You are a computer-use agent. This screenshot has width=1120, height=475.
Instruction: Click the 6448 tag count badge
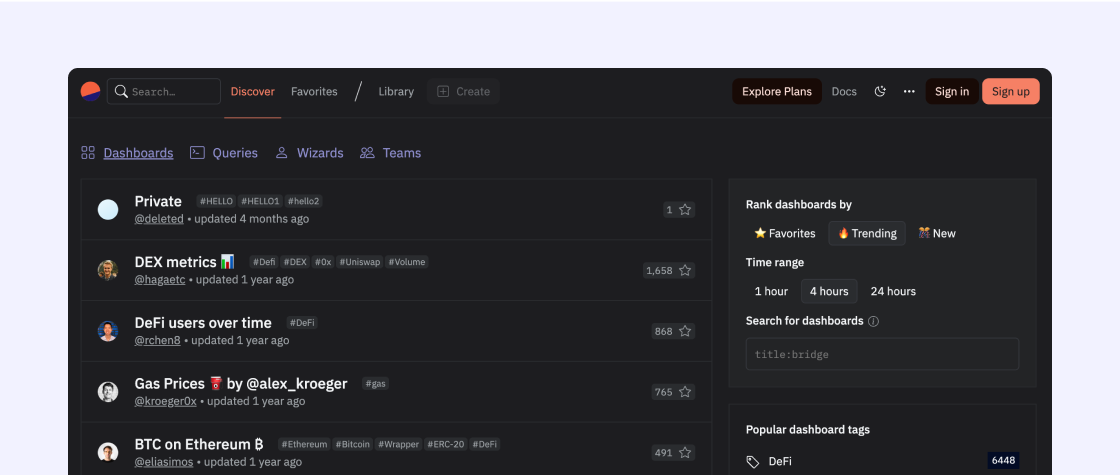click(x=1004, y=461)
